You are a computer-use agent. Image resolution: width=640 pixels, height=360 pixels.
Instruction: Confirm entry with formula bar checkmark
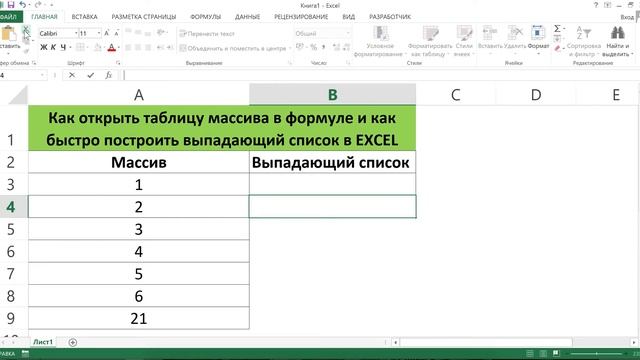(x=91, y=75)
